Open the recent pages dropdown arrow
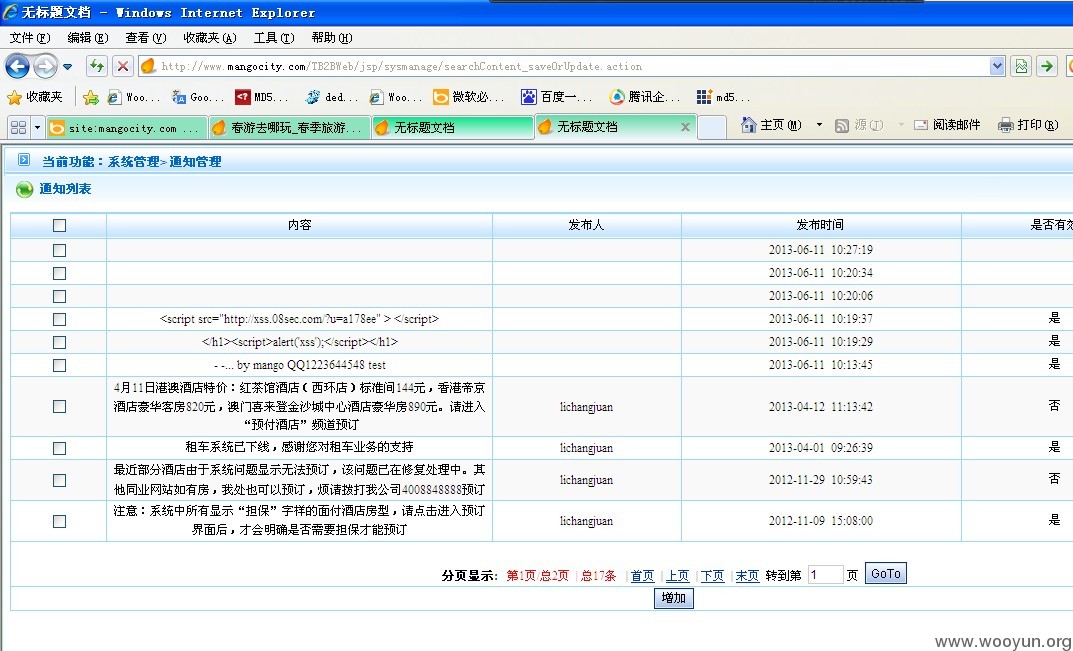This screenshot has width=1073, height=651. (x=67, y=67)
